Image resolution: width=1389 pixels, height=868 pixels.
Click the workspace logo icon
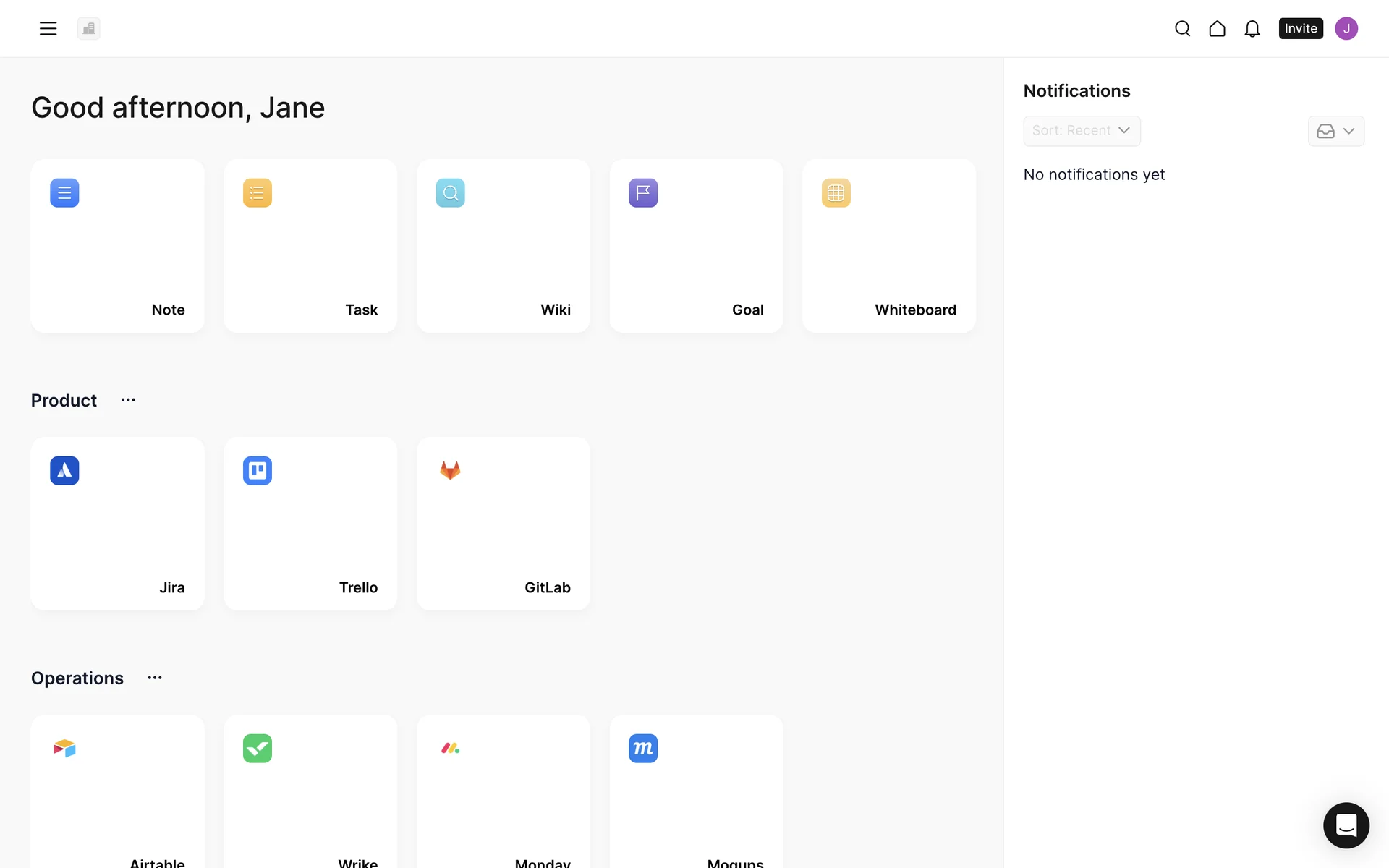[88, 28]
